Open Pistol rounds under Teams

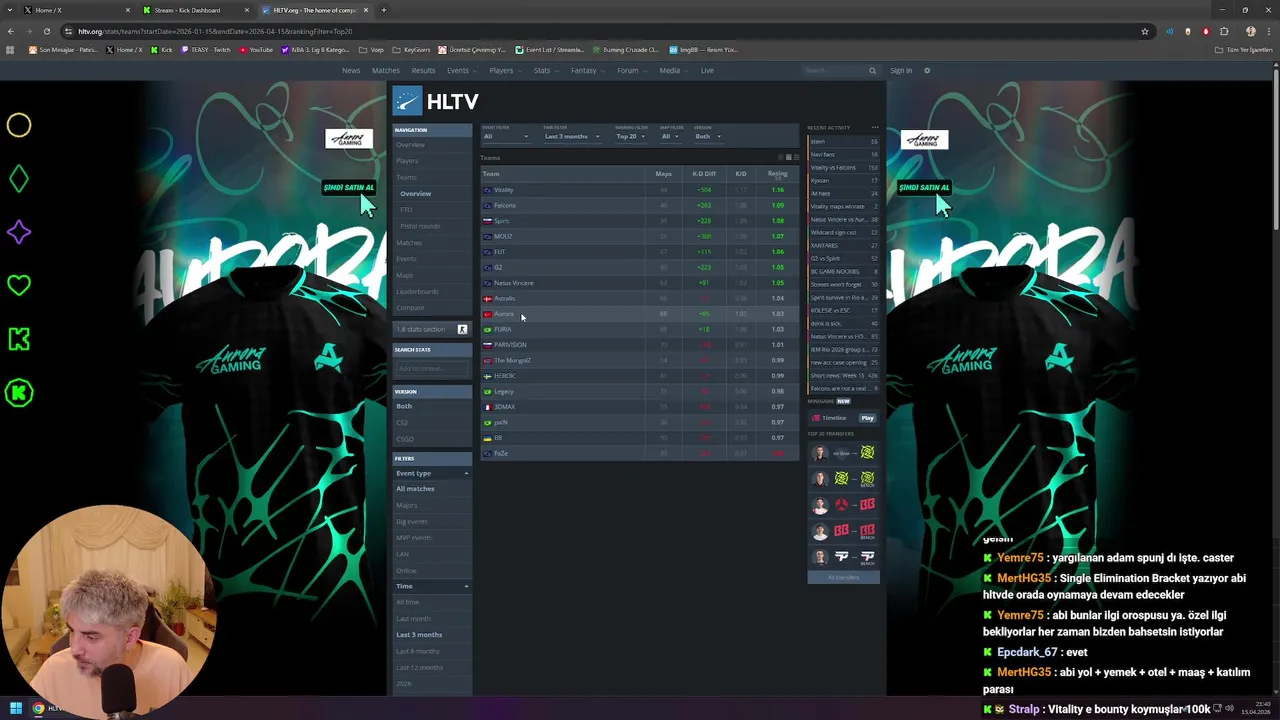[420, 226]
